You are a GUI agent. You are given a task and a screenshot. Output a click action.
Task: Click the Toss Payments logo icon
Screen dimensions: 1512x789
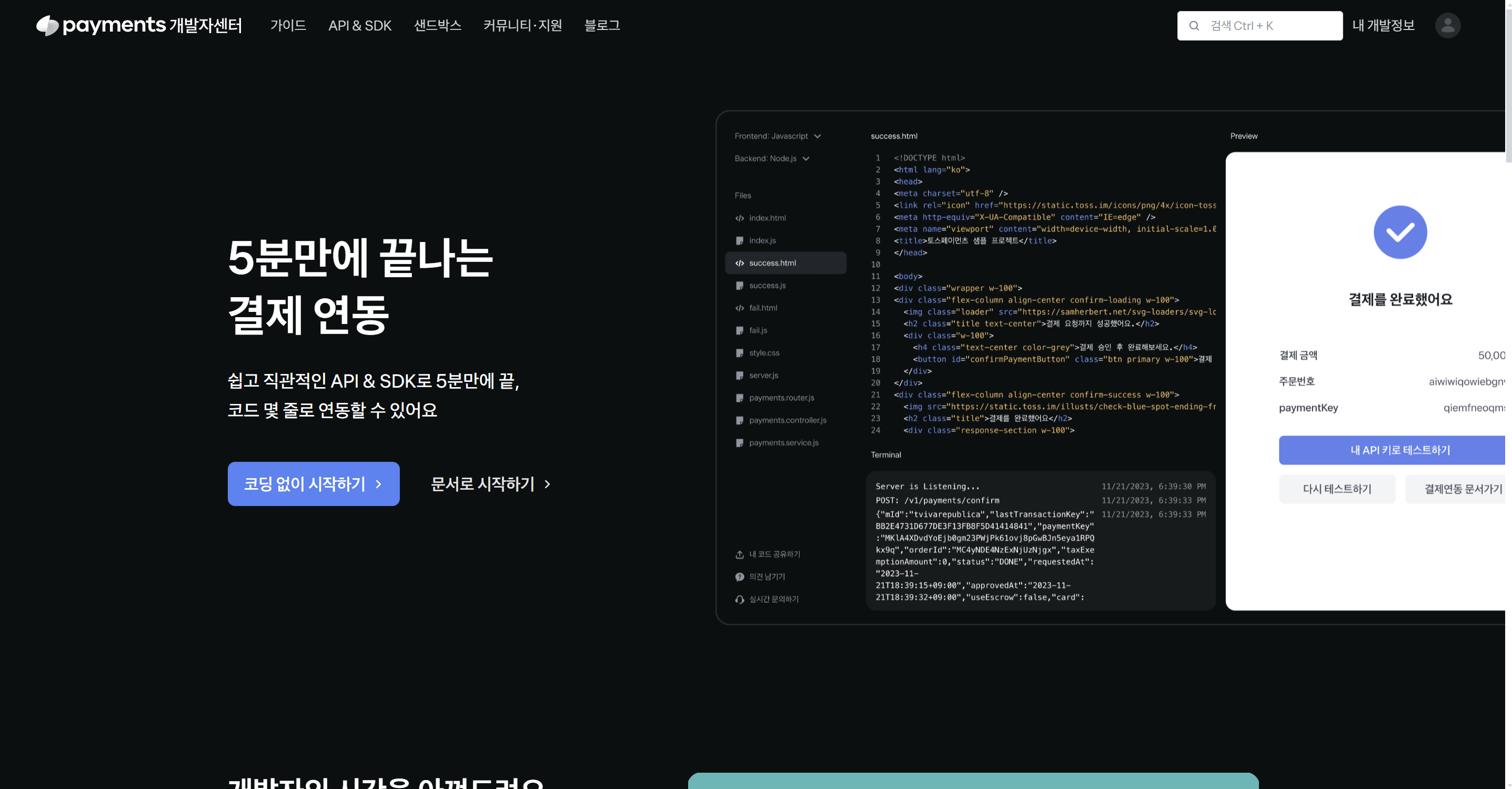[47, 25]
